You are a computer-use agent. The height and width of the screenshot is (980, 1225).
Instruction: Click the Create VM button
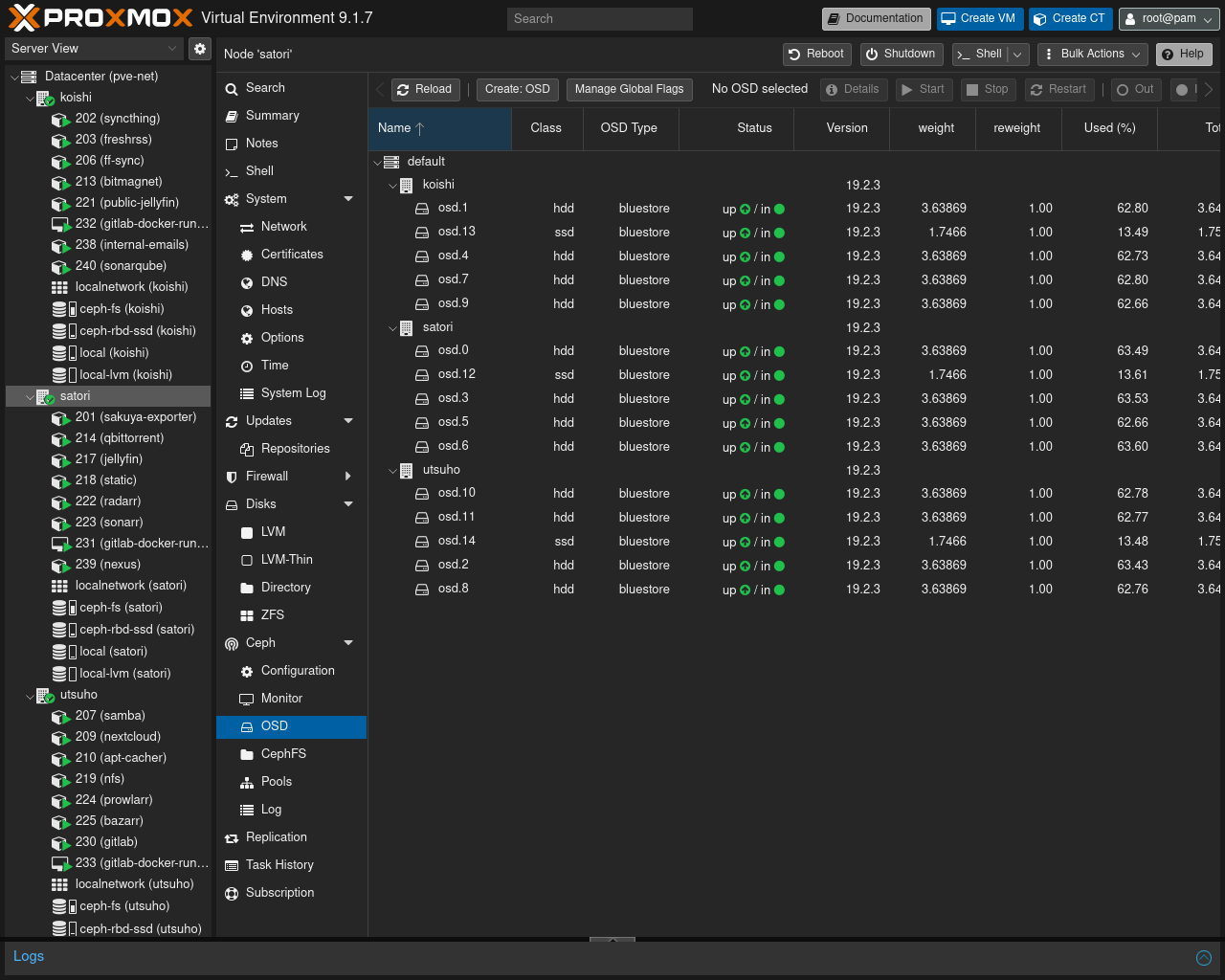(x=980, y=19)
